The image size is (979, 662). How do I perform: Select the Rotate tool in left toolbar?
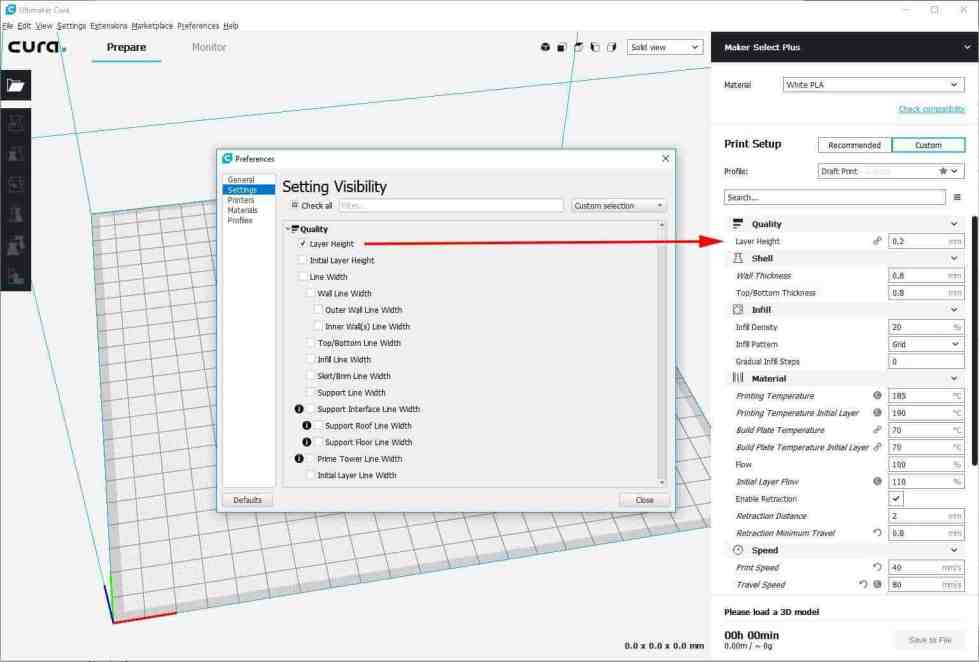(x=16, y=184)
